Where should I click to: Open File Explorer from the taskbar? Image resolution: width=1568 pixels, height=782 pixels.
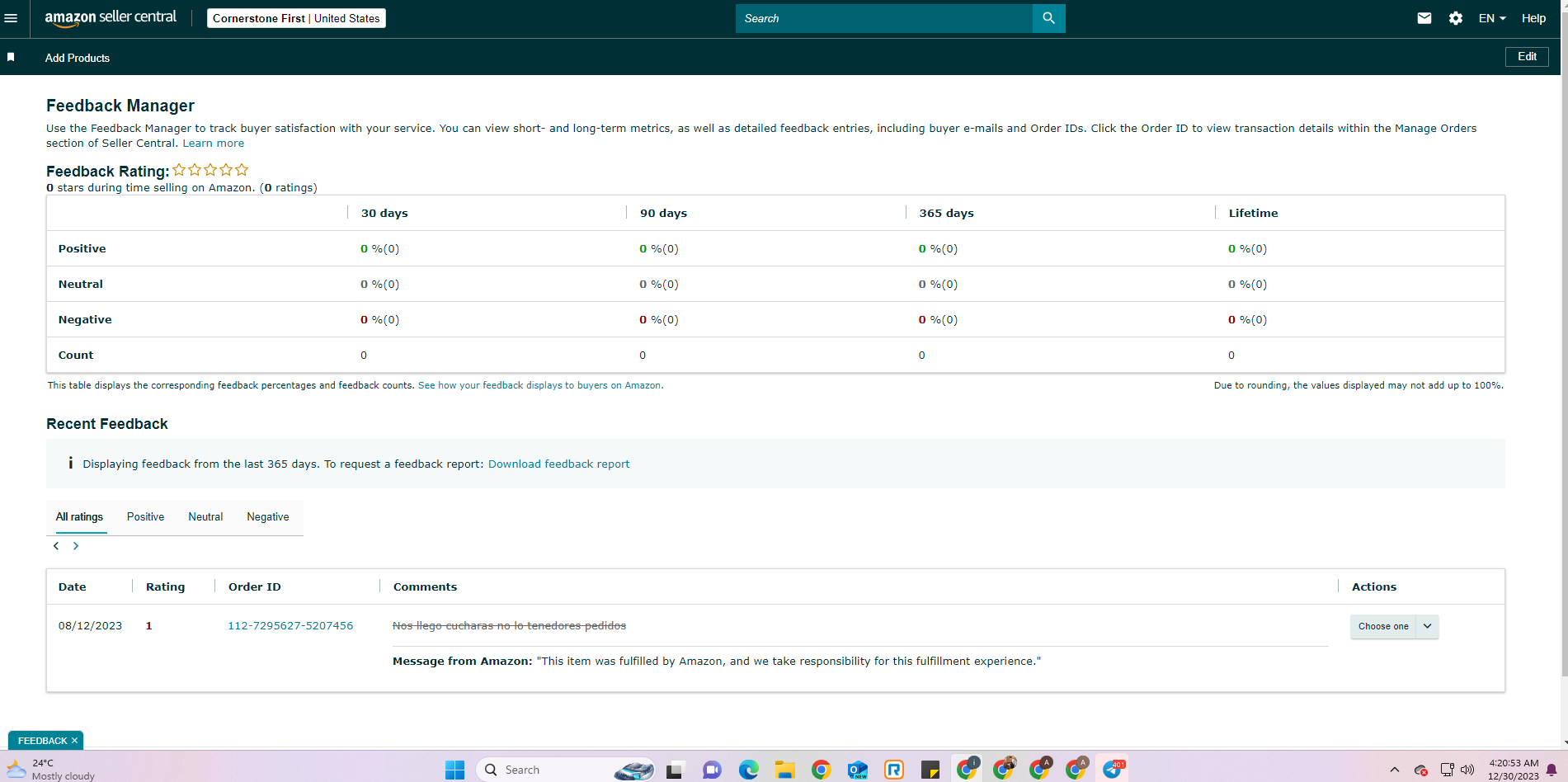pos(784,770)
